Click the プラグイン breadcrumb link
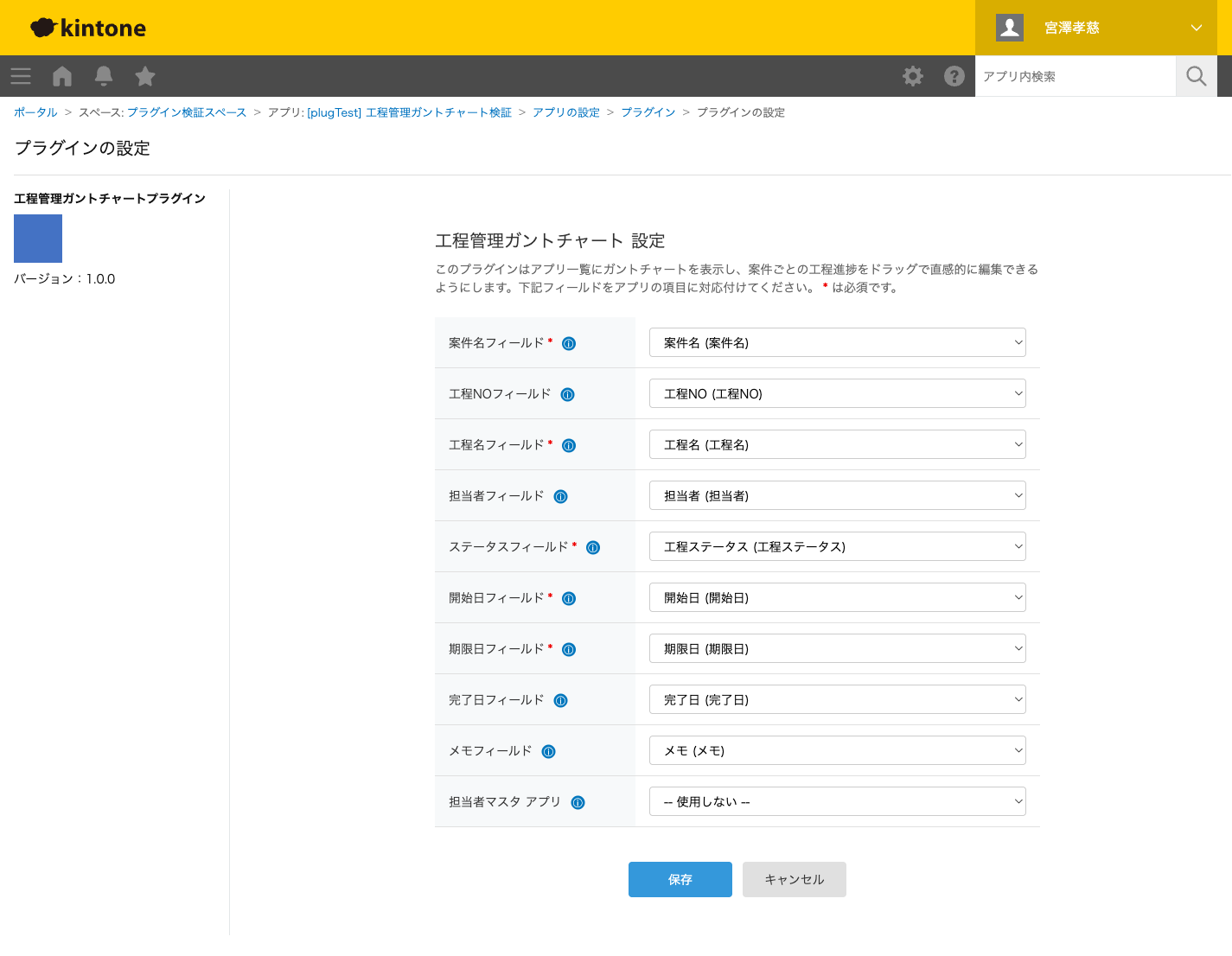 click(x=648, y=112)
